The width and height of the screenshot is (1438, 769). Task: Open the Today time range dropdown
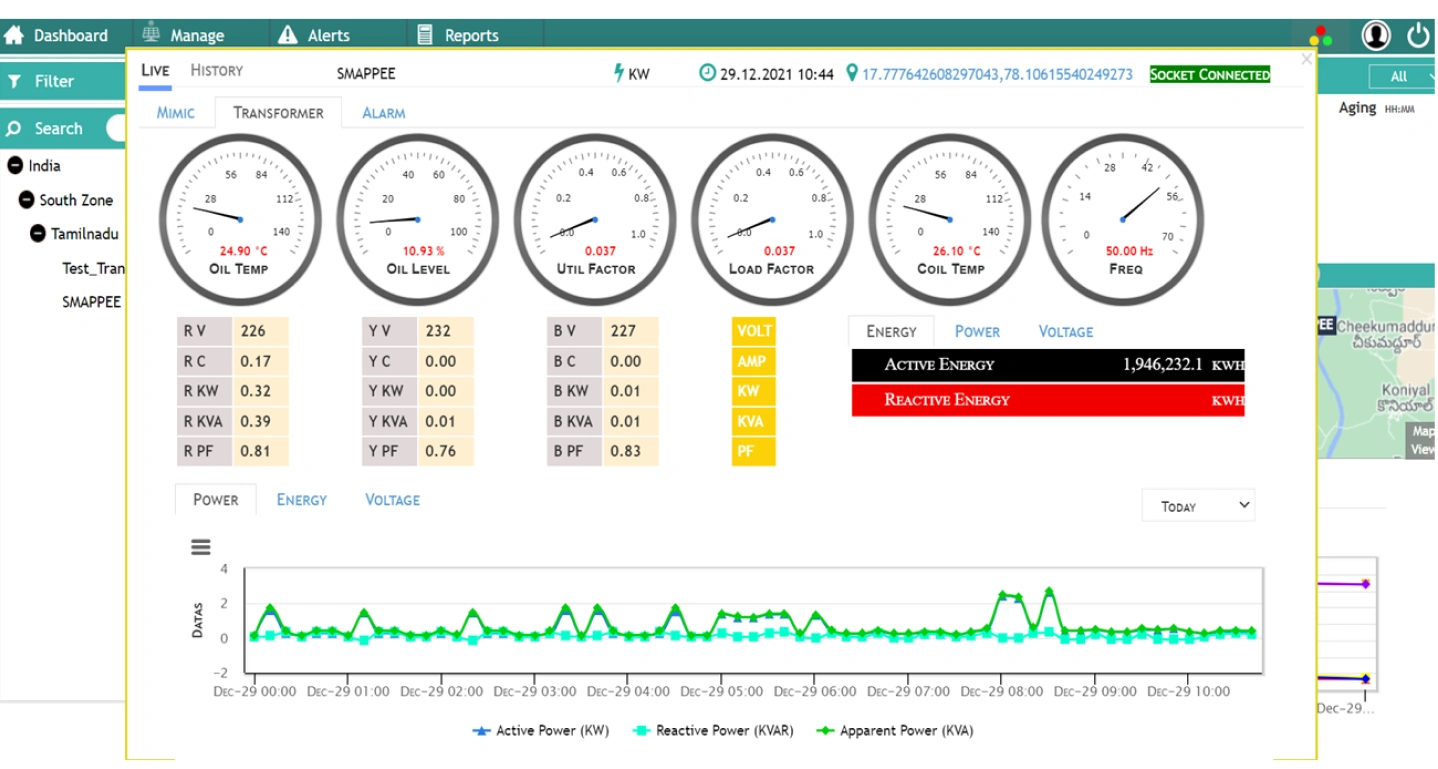point(1197,505)
